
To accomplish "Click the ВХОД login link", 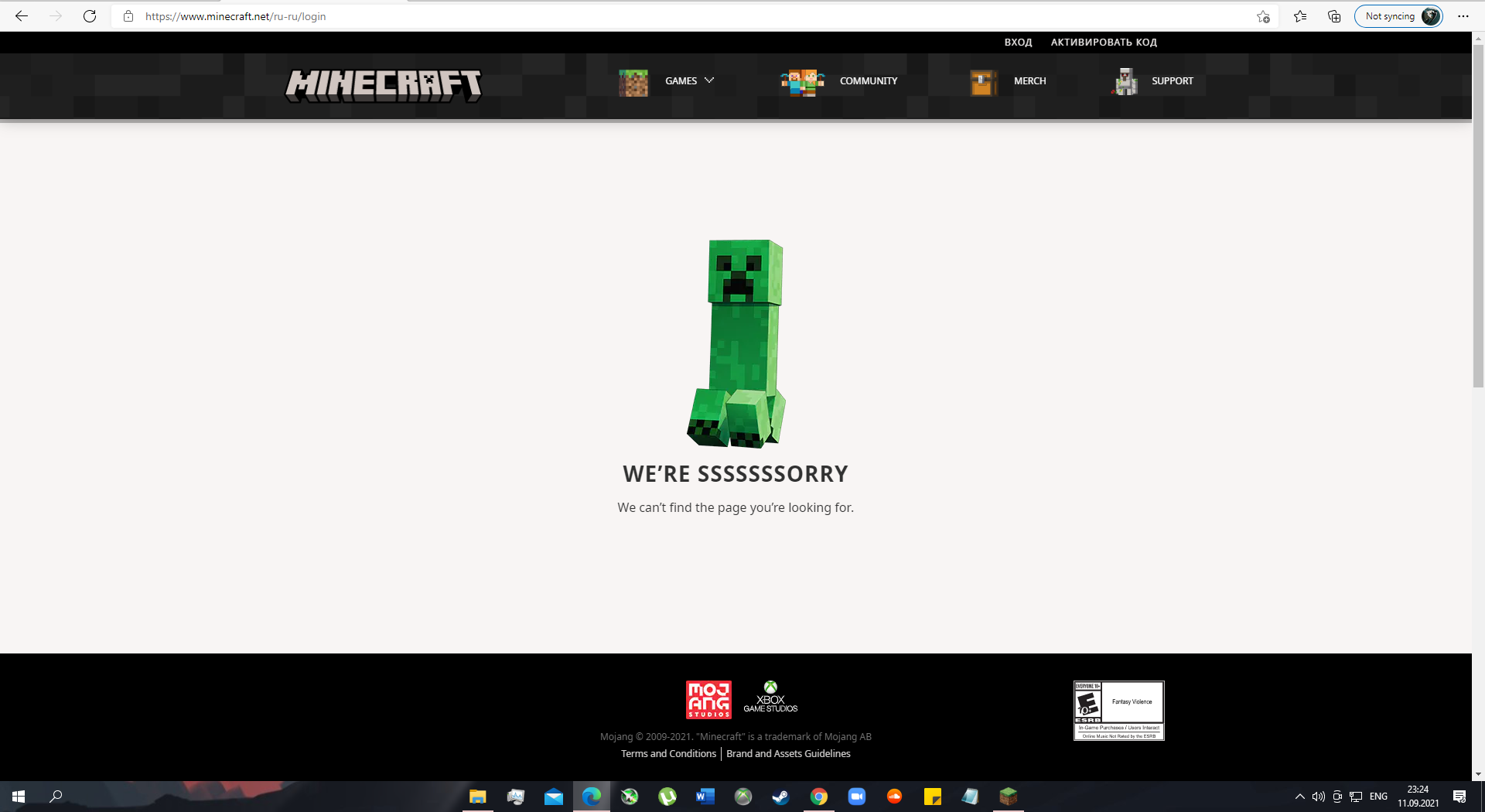I will point(1018,43).
